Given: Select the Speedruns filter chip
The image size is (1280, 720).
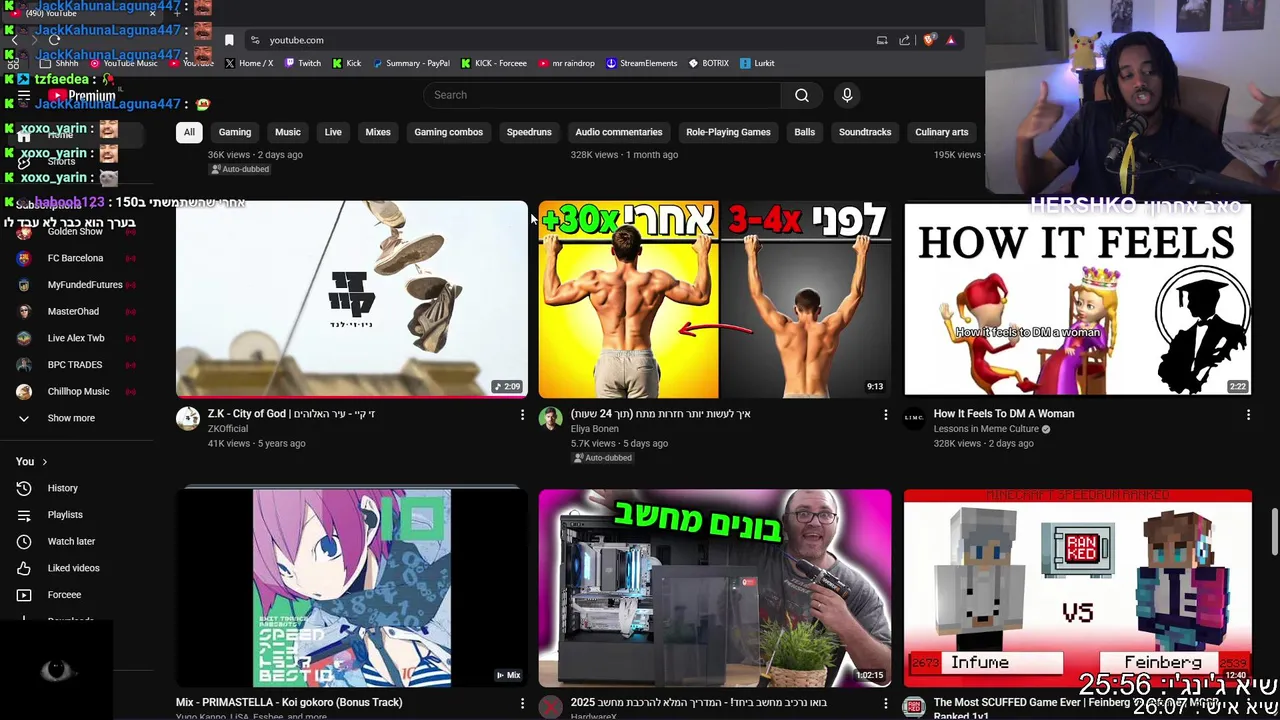Looking at the screenshot, I should pos(529,132).
